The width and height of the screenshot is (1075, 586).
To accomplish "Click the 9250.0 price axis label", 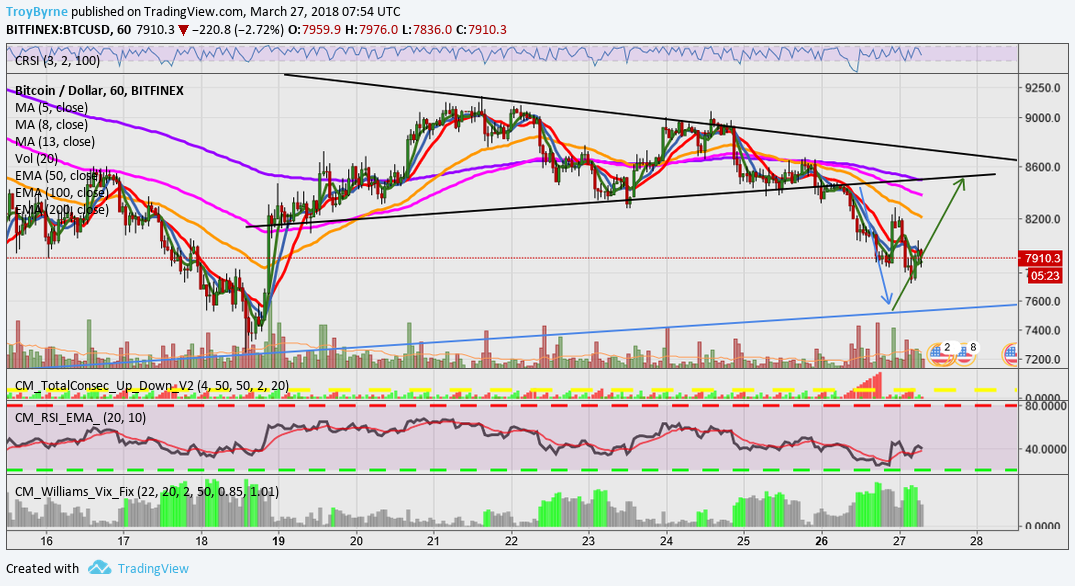I will [x=1043, y=88].
